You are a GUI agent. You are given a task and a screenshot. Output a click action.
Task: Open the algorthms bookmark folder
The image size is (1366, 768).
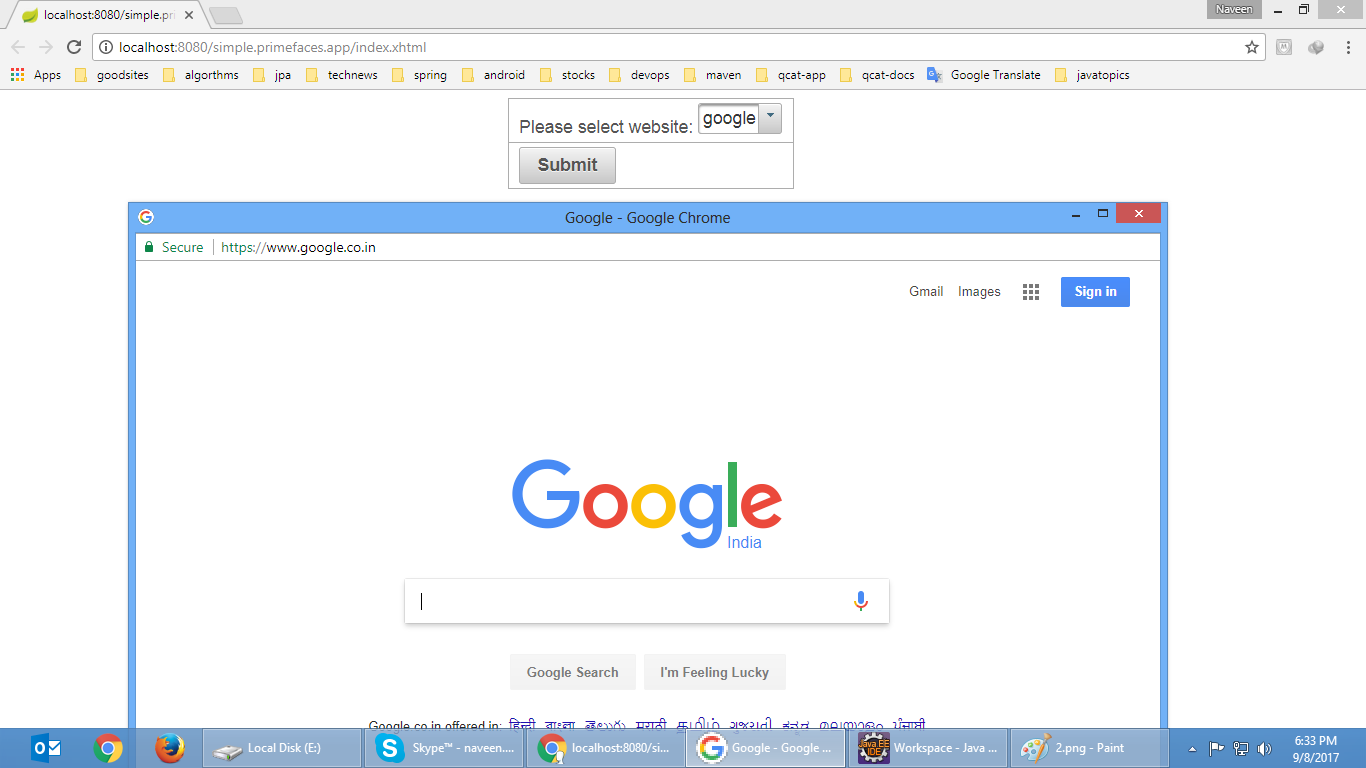click(x=201, y=75)
